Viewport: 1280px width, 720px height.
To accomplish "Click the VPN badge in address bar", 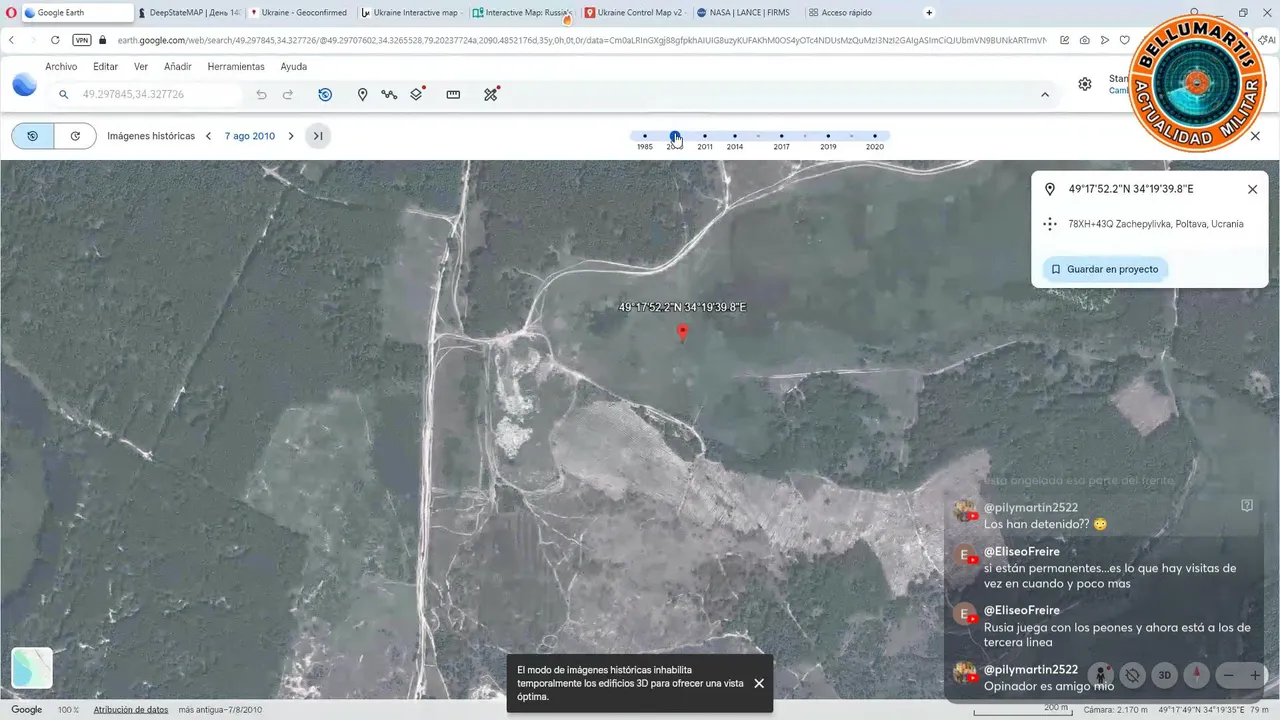I will 82,40.
